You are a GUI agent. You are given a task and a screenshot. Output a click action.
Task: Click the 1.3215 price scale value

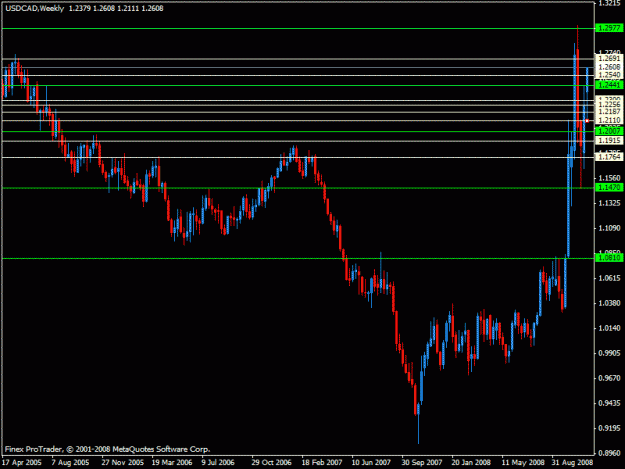coord(610,4)
